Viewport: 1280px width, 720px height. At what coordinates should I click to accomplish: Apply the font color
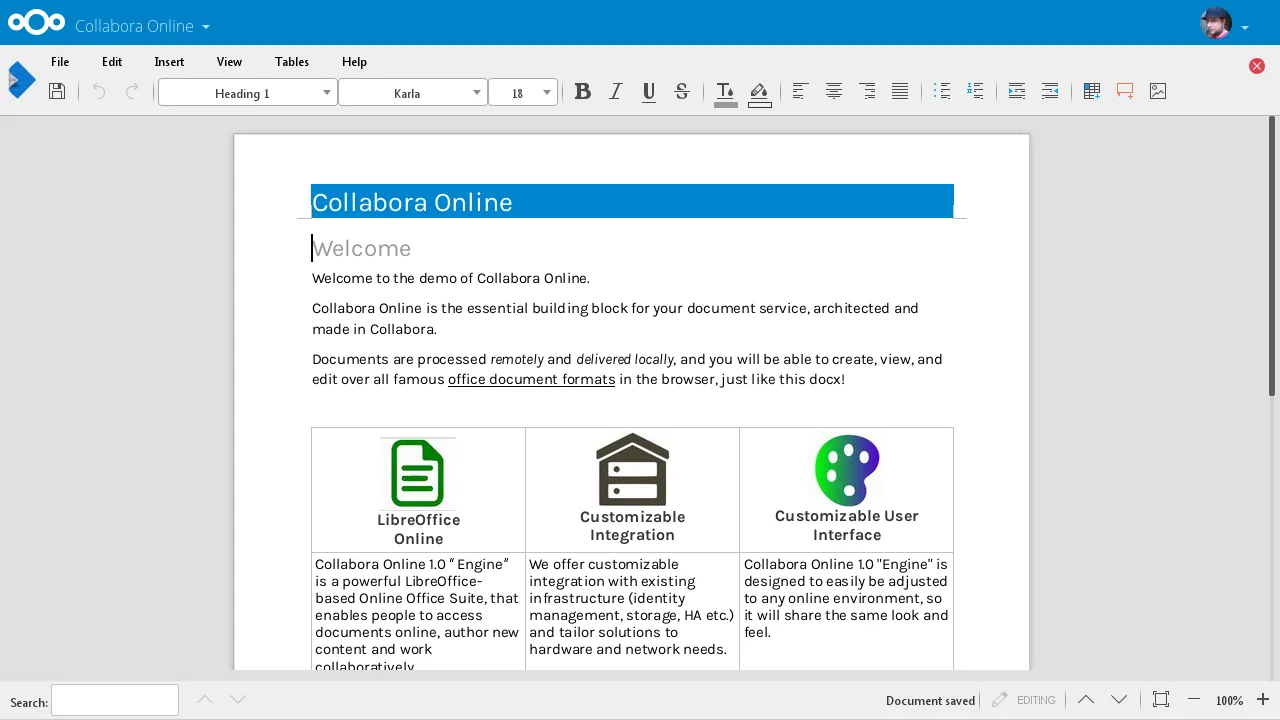click(x=726, y=94)
